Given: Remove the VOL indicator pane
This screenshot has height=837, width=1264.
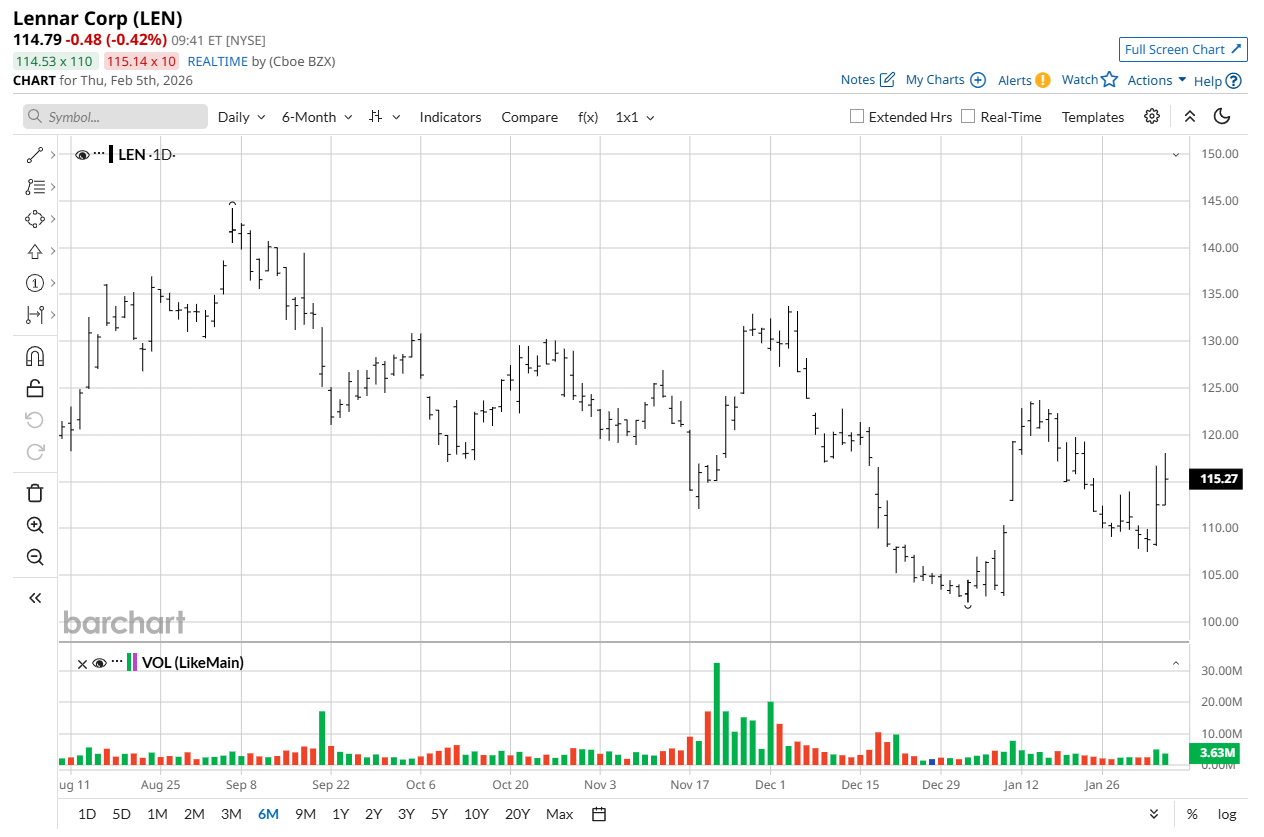Looking at the screenshot, I should pos(82,663).
